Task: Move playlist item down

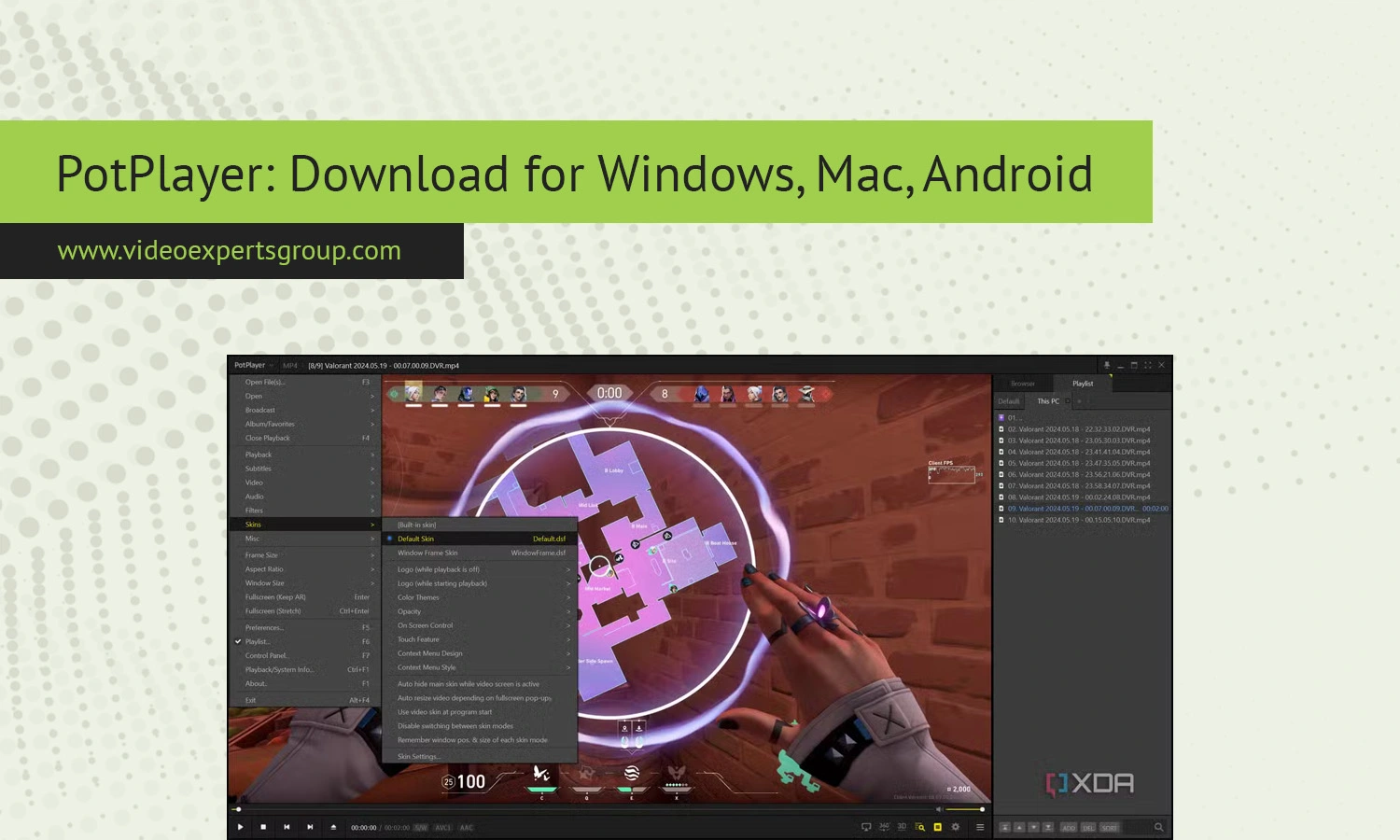Action: [1034, 828]
